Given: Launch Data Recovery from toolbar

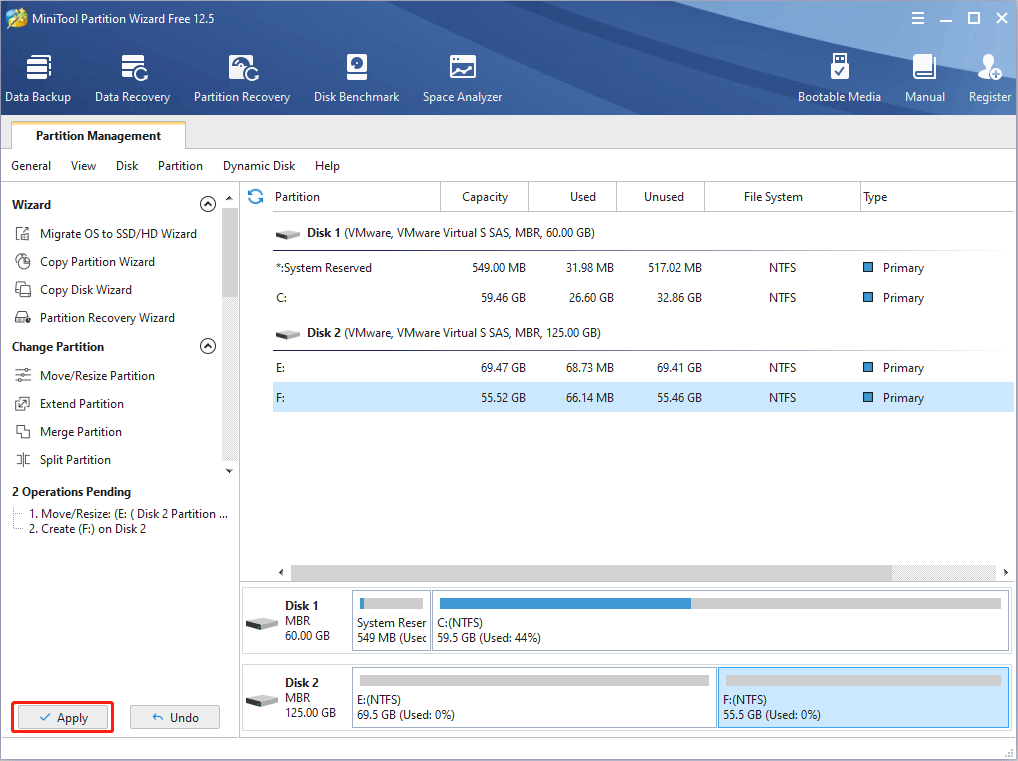Looking at the screenshot, I should (x=132, y=79).
